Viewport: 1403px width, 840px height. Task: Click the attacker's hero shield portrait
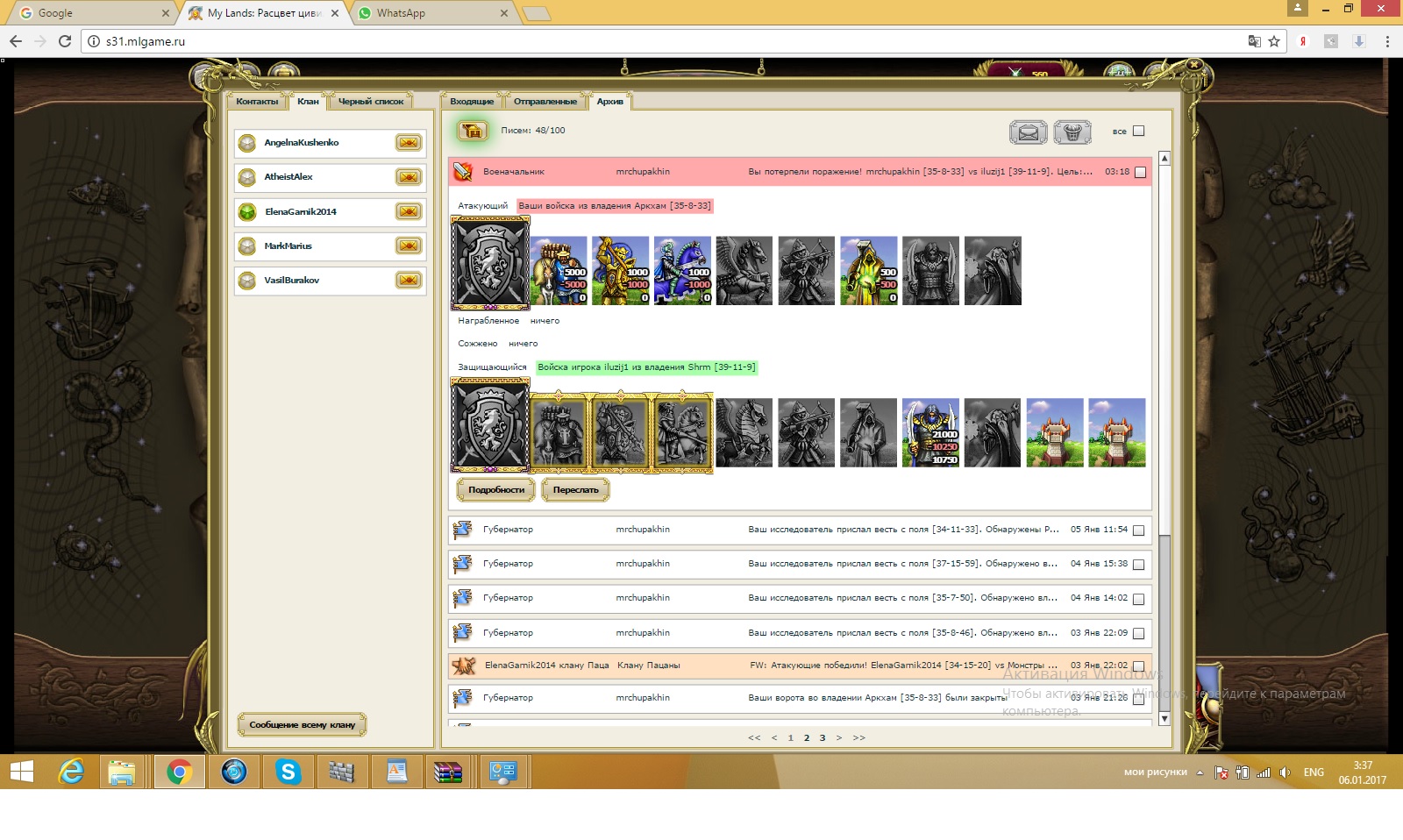coord(490,263)
